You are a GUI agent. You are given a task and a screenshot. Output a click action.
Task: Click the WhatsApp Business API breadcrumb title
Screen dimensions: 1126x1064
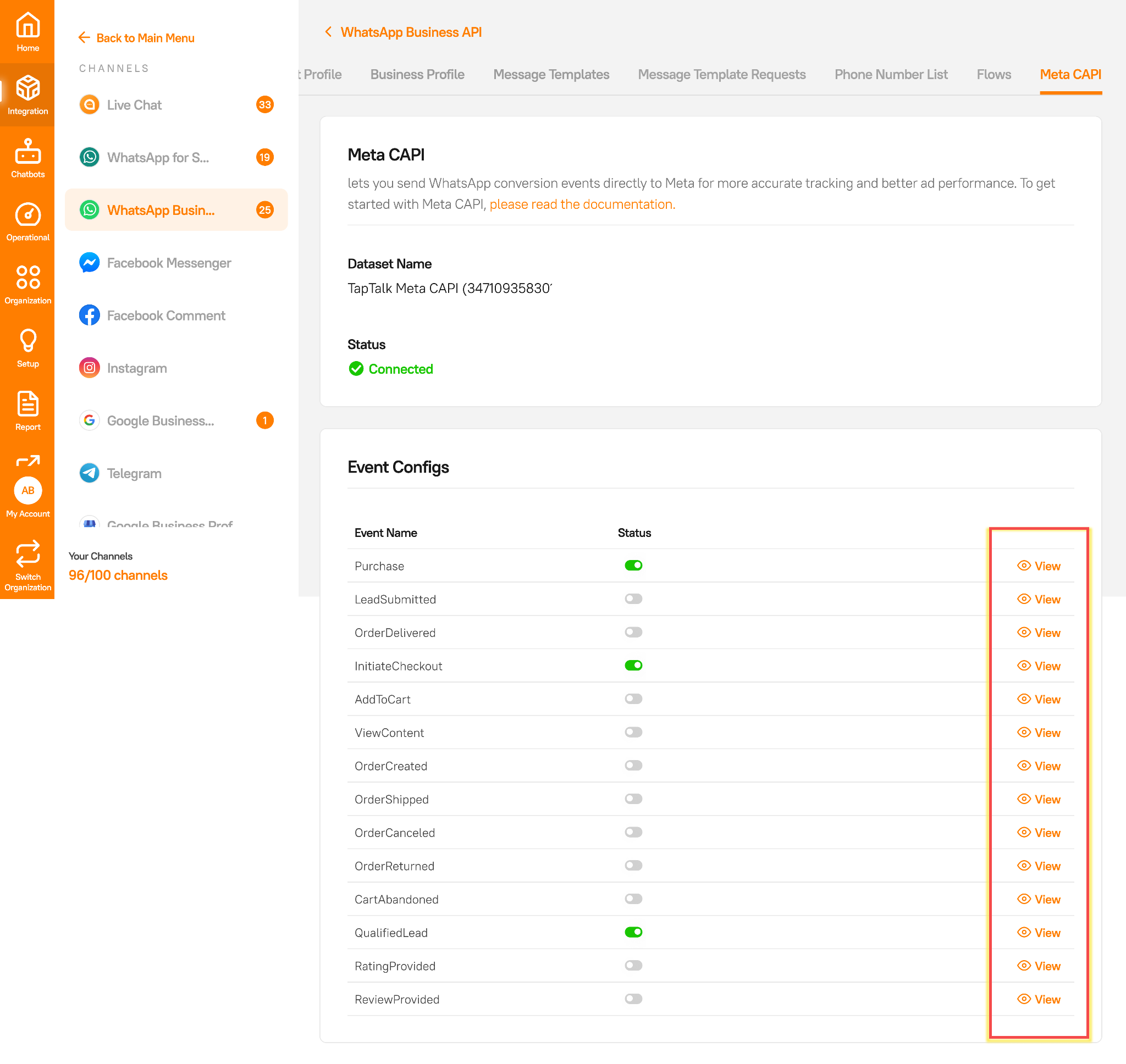(x=411, y=32)
